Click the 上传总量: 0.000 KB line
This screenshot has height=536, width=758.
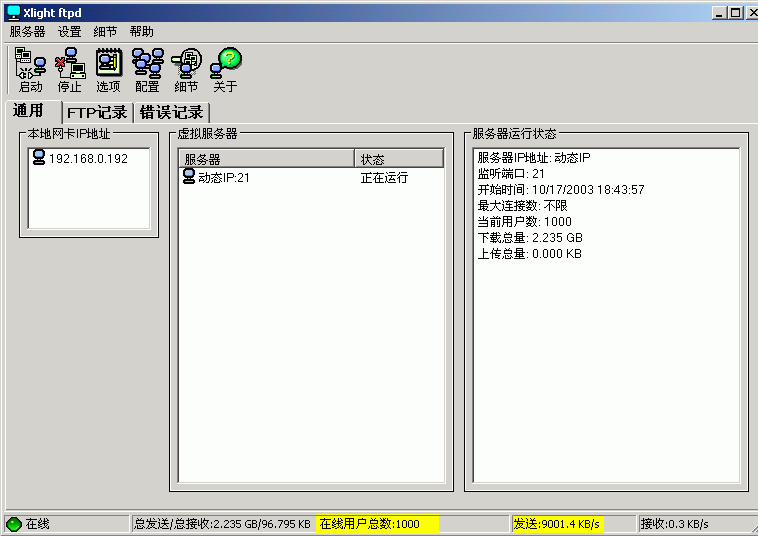coord(530,253)
